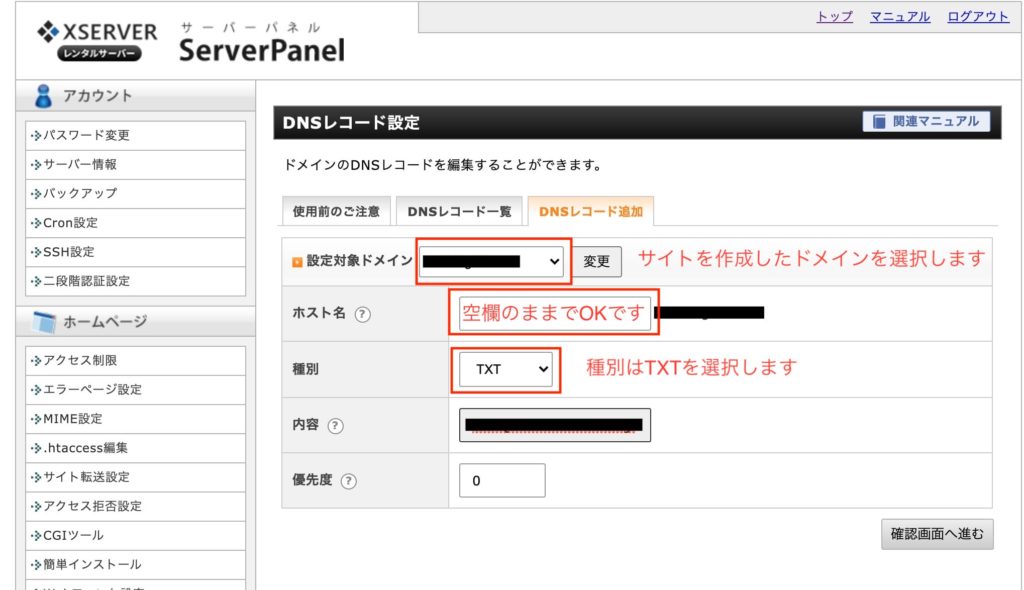
Task: Open the 関連マニュアル book icon button
Action: tap(926, 121)
